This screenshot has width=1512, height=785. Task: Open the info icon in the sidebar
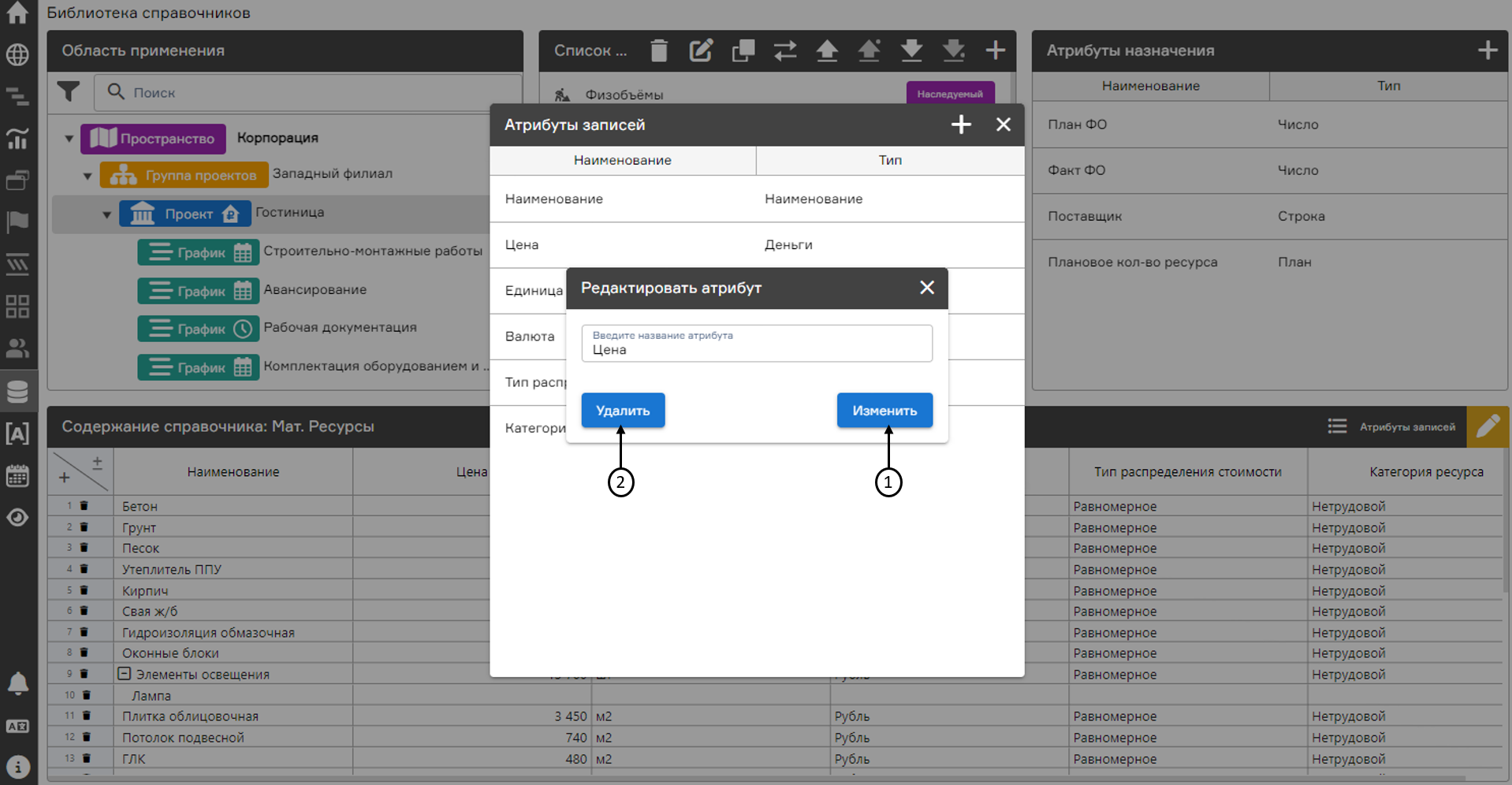coord(17,766)
